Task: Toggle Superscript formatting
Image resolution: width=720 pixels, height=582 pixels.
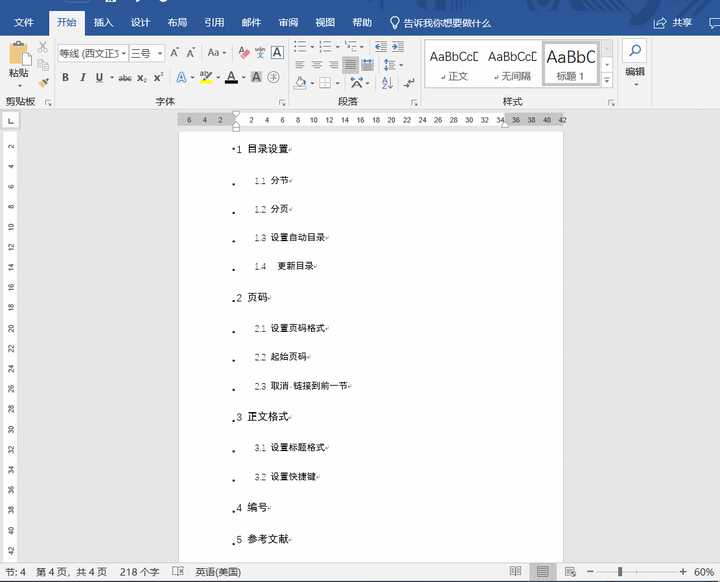Action: tap(158, 78)
